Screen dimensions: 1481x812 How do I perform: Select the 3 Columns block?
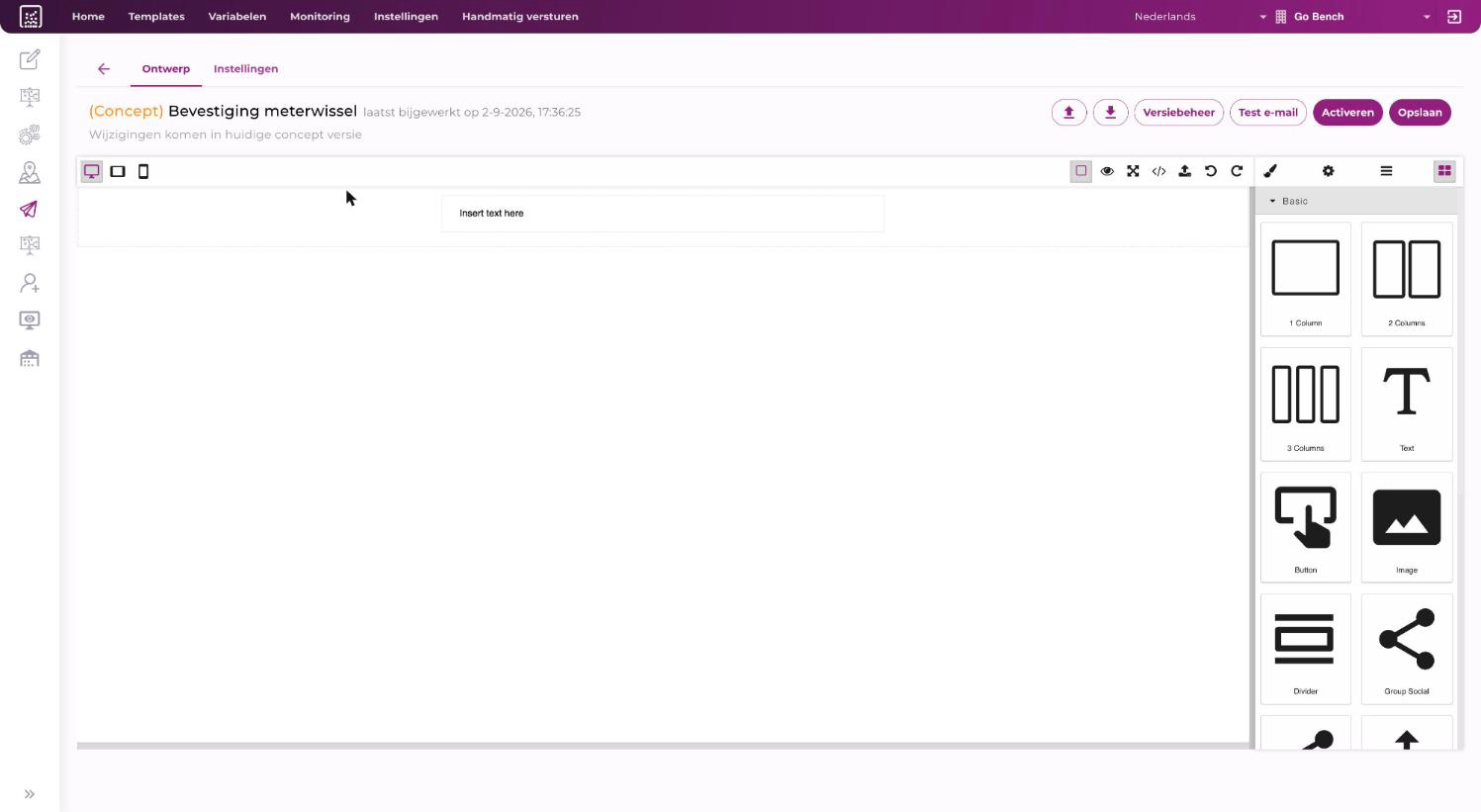click(1306, 405)
